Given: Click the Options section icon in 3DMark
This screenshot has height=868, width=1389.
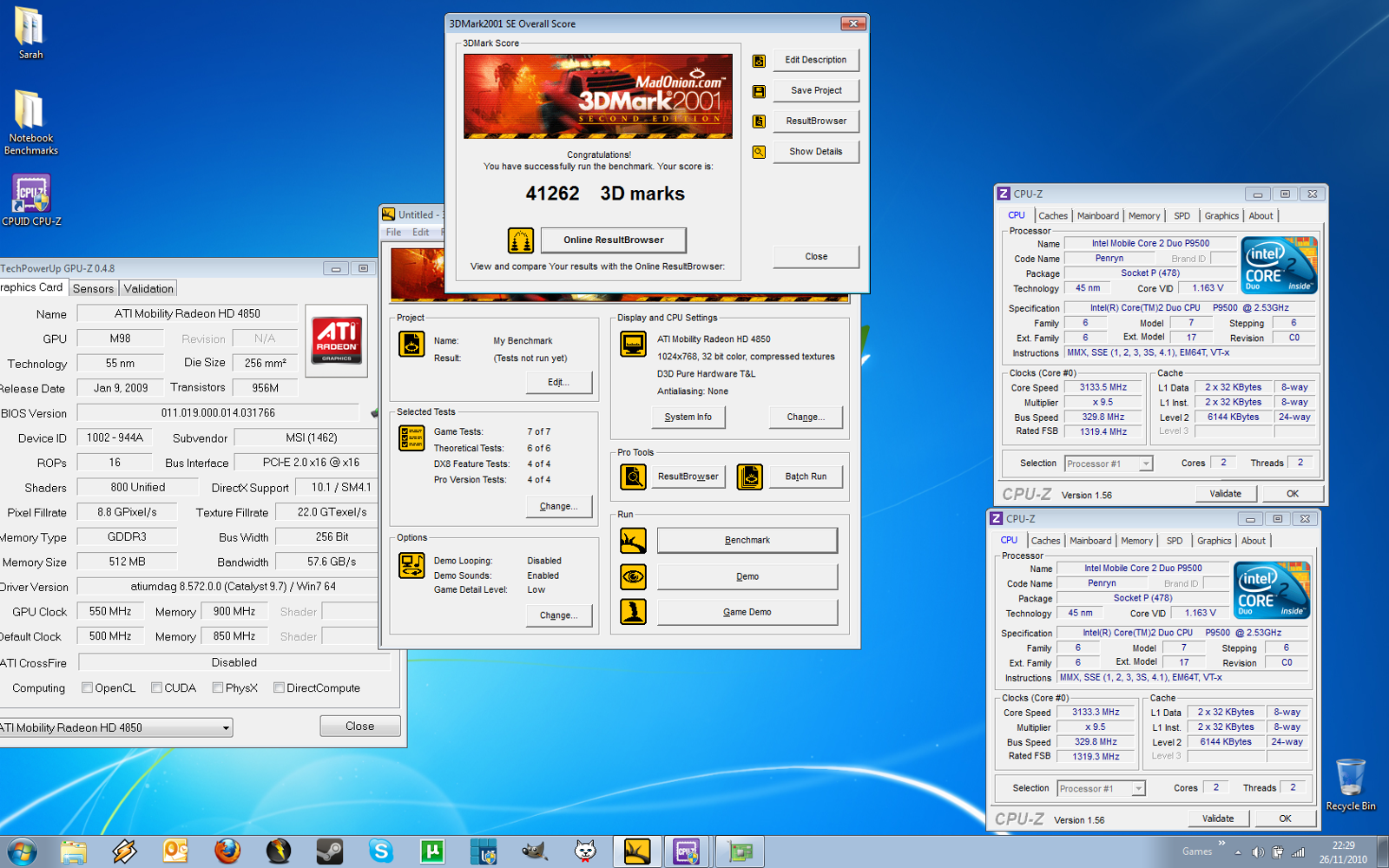Looking at the screenshot, I should tap(411, 565).
